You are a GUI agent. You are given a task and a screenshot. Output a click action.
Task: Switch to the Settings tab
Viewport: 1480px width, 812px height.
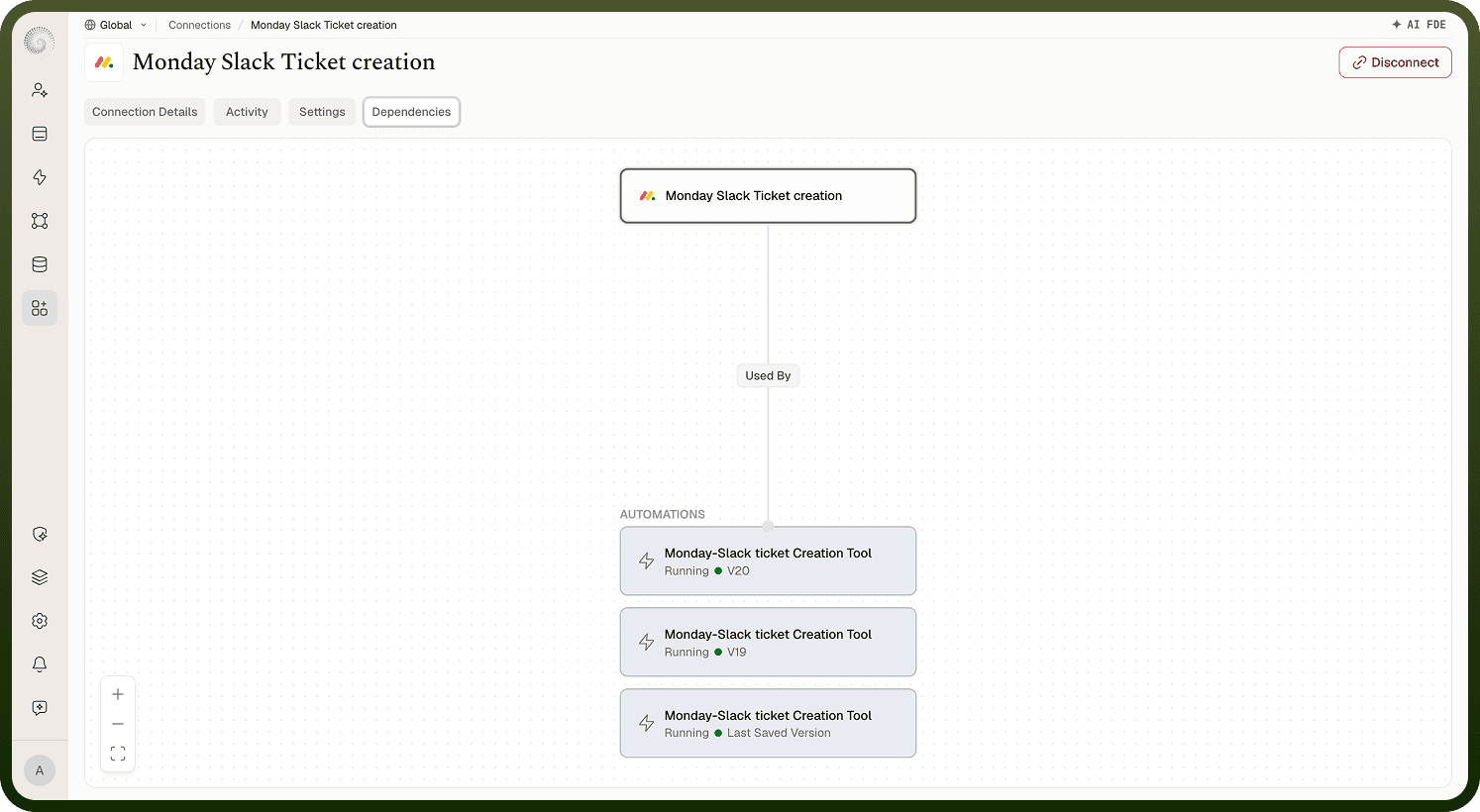[322, 112]
